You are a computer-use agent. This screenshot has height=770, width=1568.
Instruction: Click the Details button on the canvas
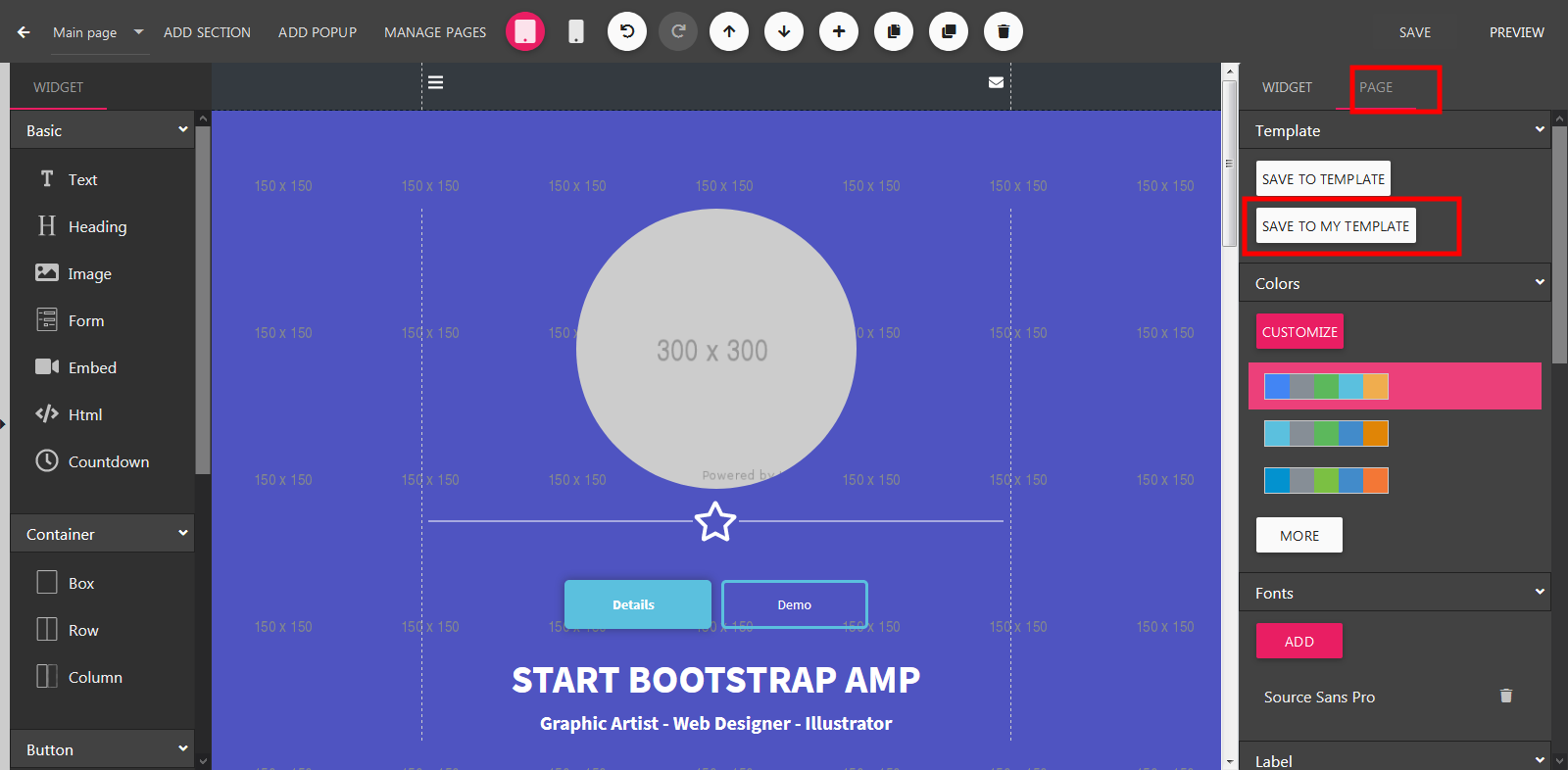coord(638,604)
